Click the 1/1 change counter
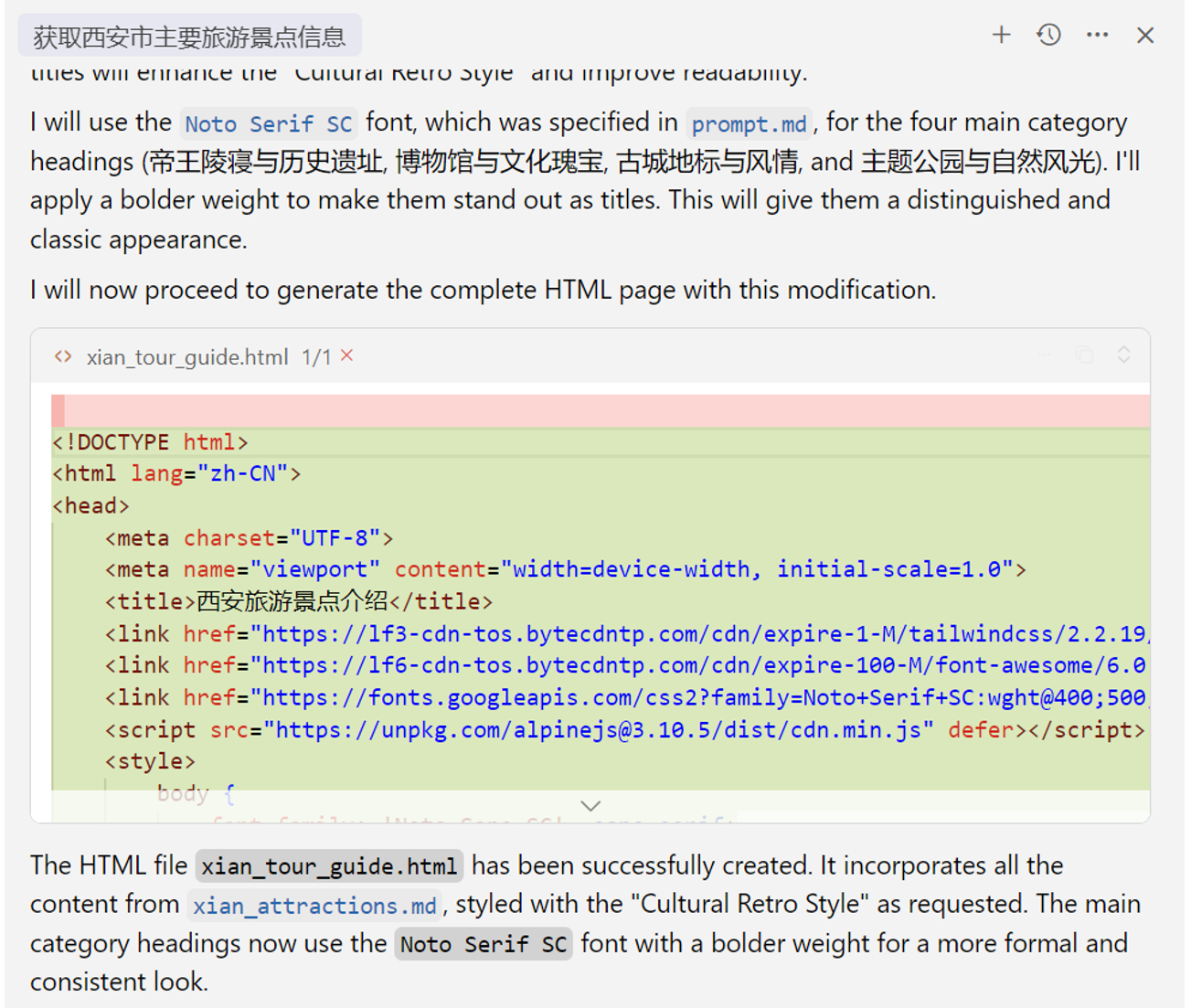This screenshot has width=1191, height=1008. 316,357
